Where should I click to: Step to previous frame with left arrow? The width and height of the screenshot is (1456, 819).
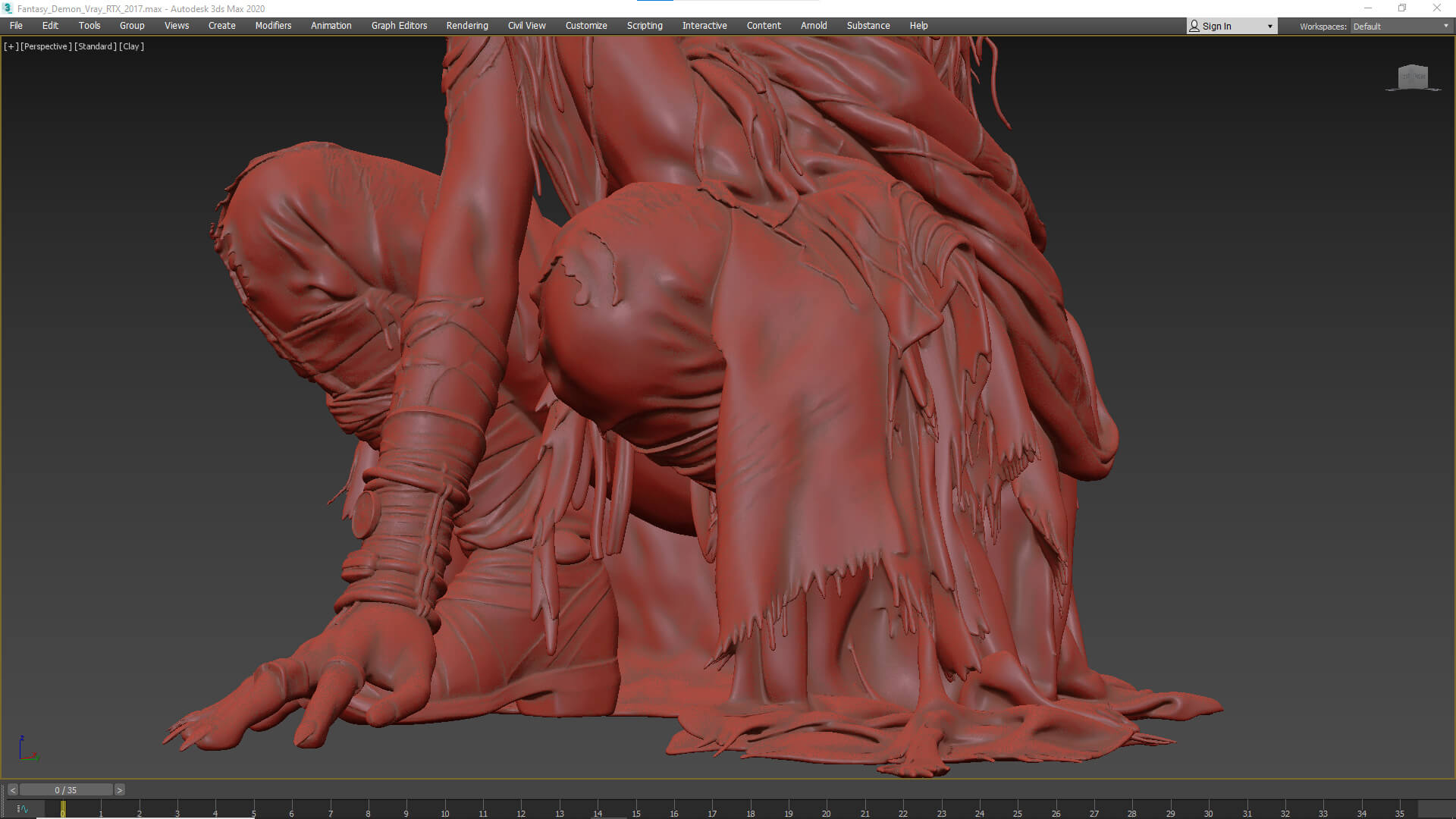pyautogui.click(x=13, y=790)
